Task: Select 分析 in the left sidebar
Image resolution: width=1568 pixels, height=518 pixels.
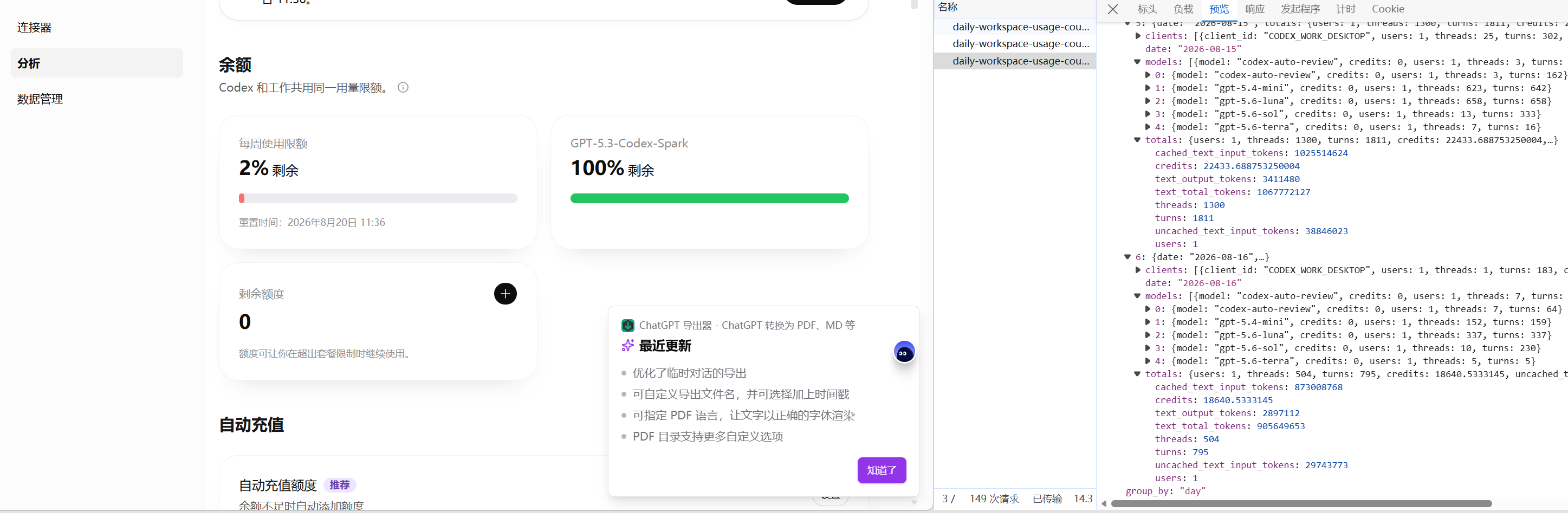Action: click(97, 63)
